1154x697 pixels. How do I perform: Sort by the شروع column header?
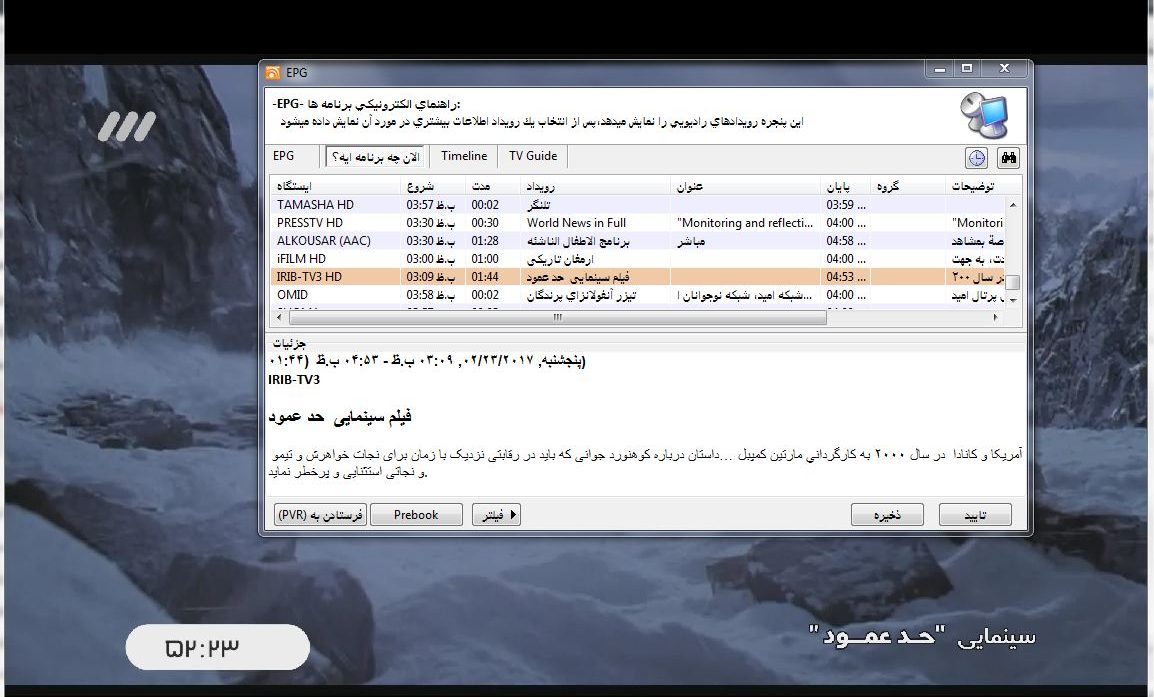[x=434, y=187]
